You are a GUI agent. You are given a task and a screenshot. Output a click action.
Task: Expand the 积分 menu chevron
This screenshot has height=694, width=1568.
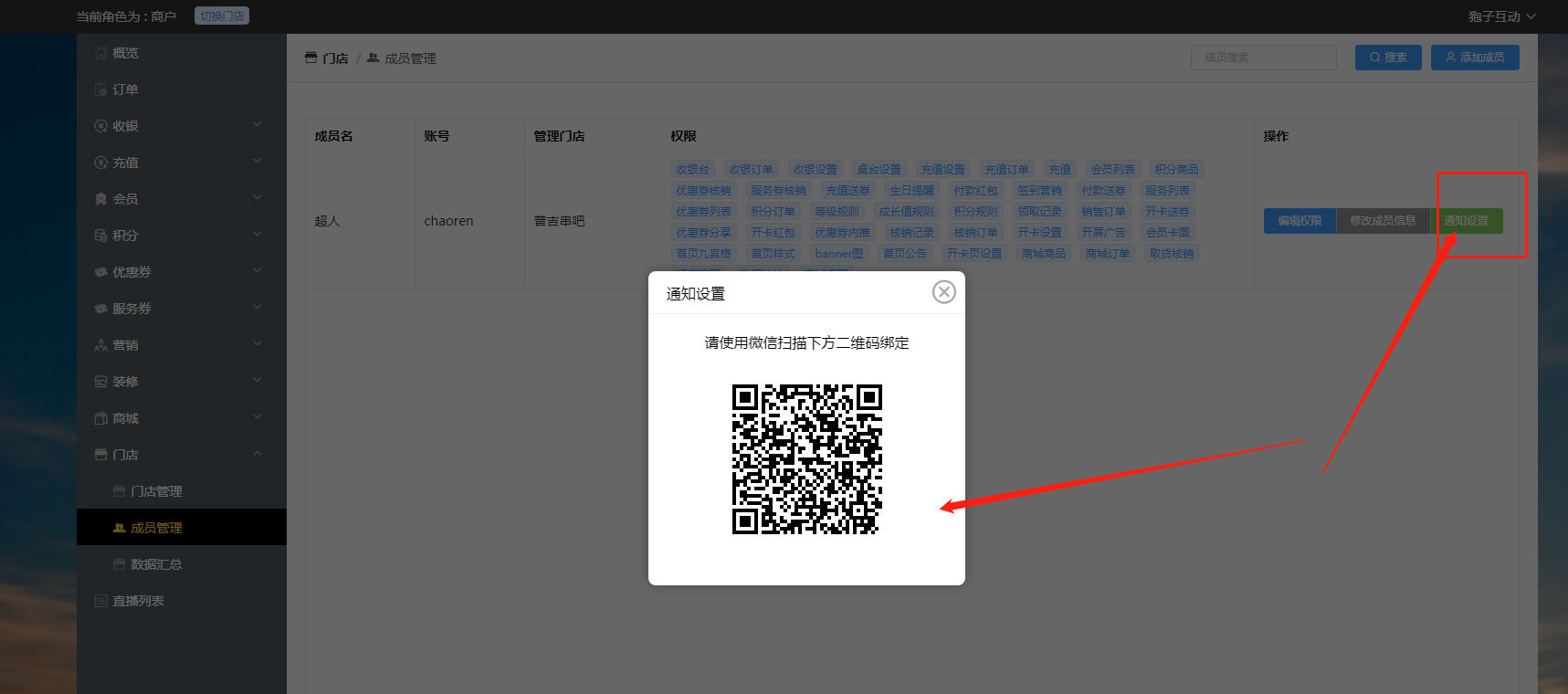point(258,234)
